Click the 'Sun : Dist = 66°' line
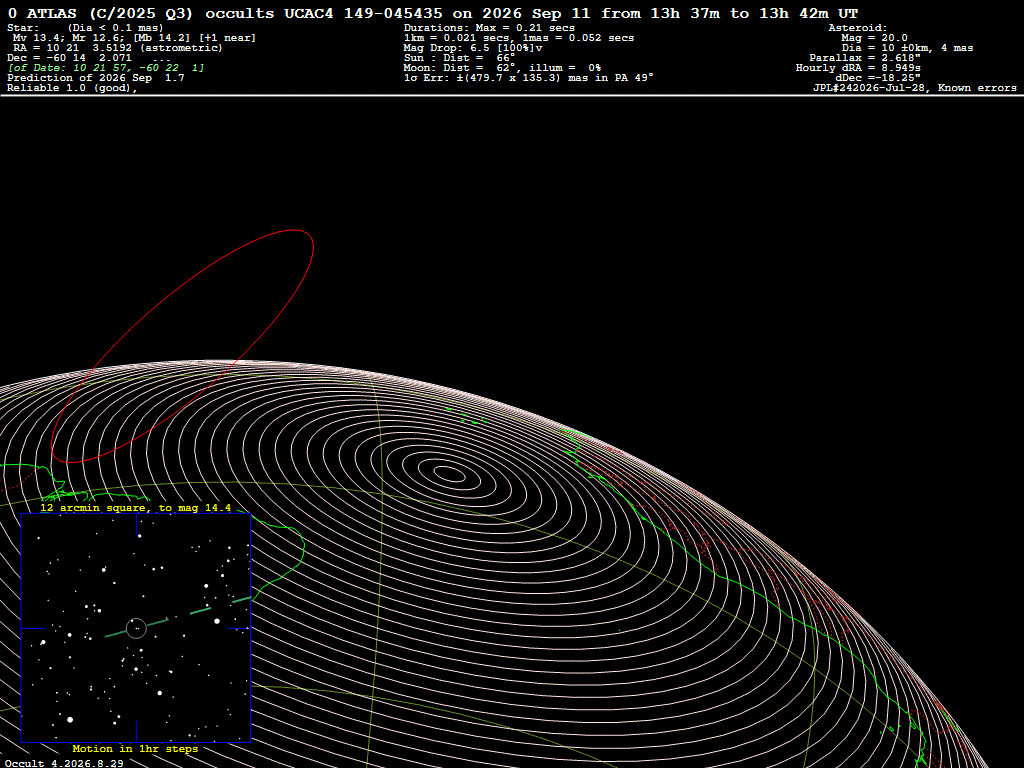 [460, 58]
